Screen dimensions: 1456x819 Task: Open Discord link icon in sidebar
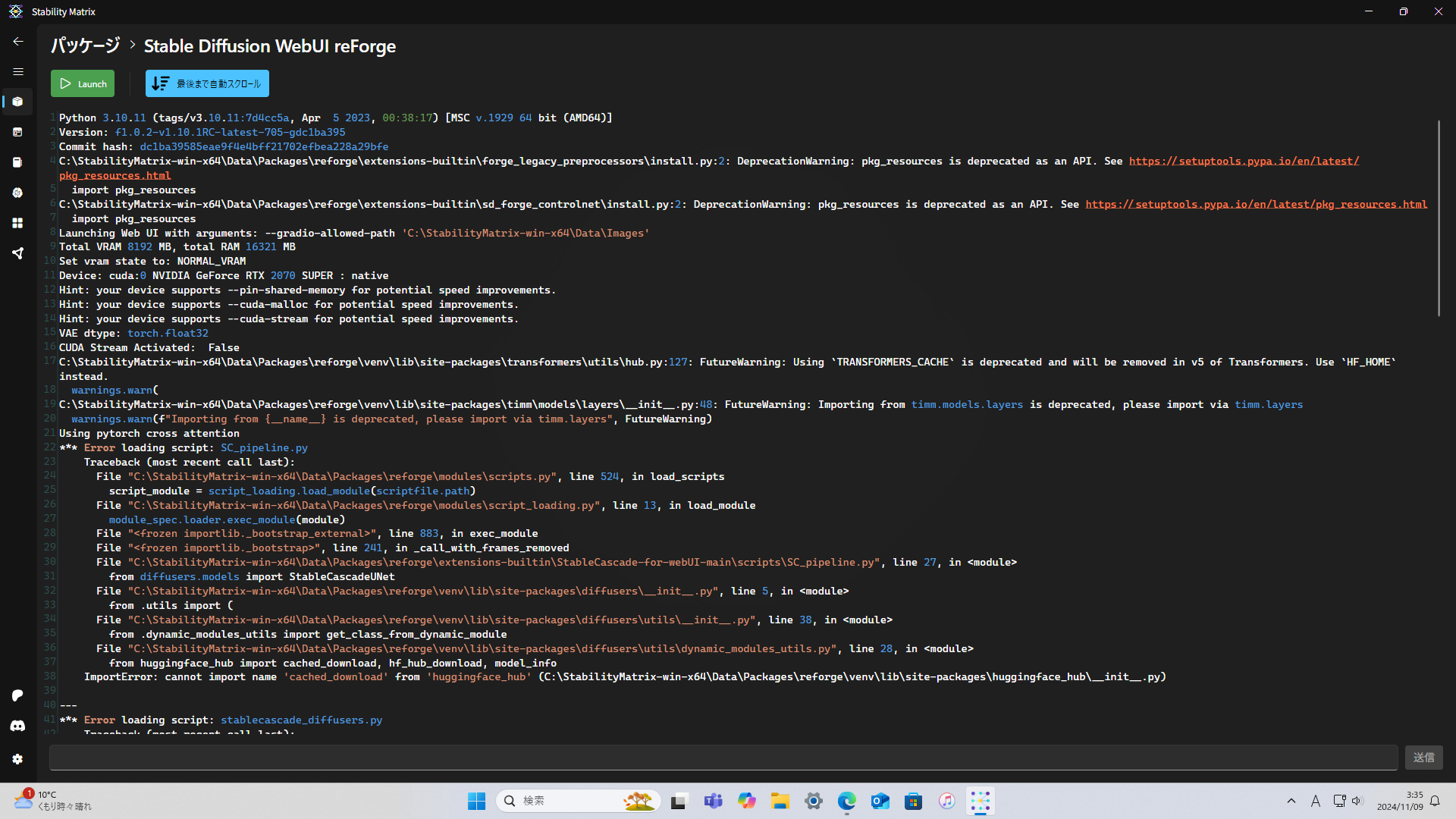coord(18,726)
